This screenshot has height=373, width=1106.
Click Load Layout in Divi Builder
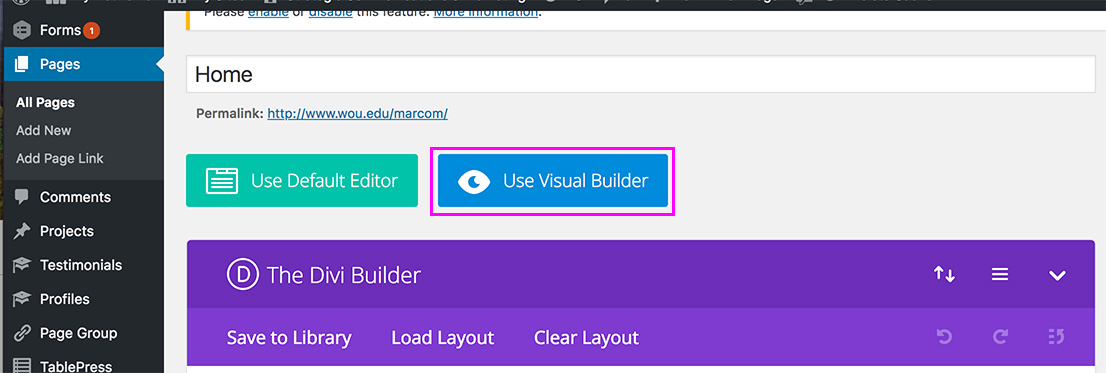pyautogui.click(x=443, y=338)
